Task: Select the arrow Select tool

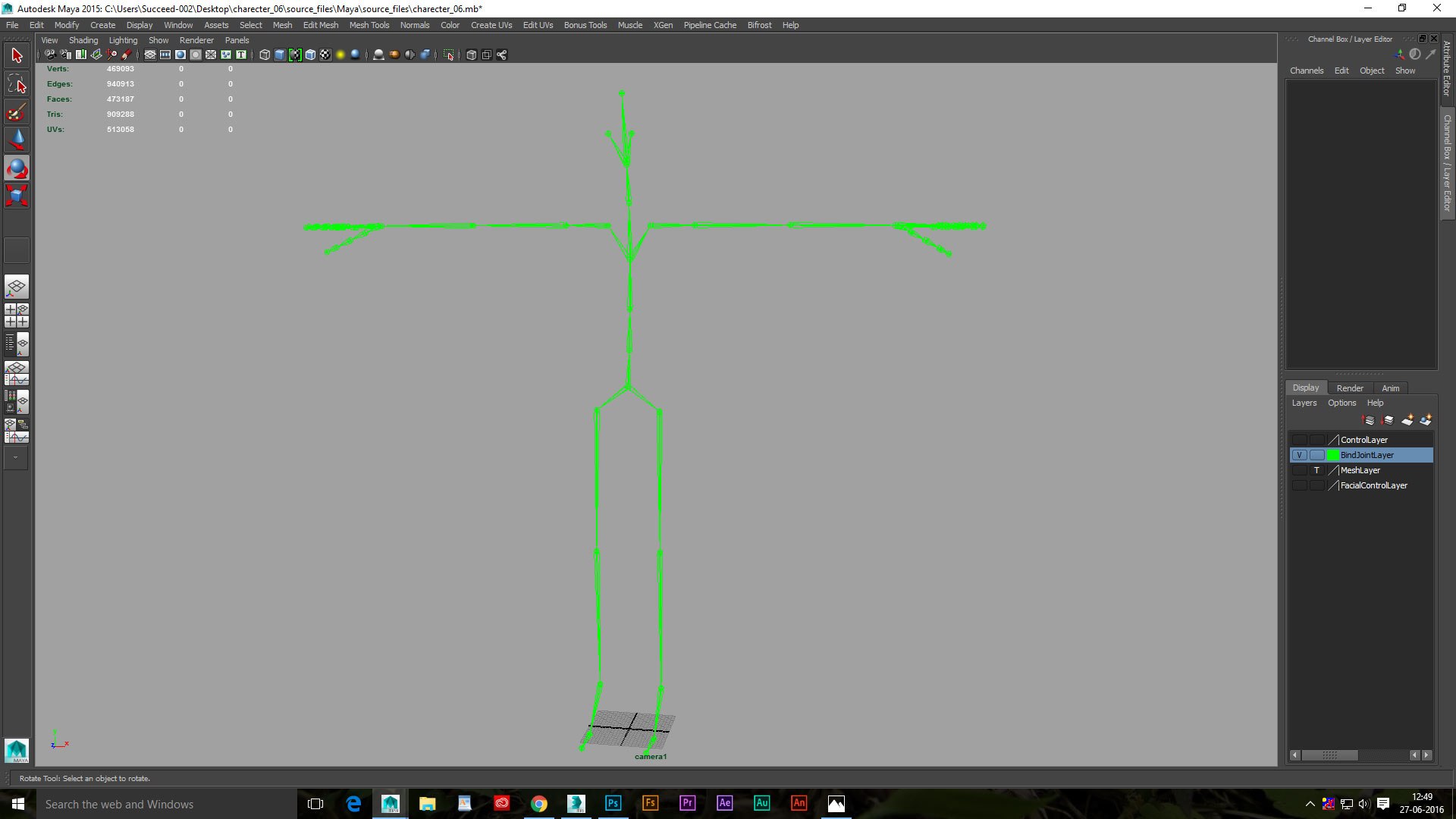Action: (17, 55)
